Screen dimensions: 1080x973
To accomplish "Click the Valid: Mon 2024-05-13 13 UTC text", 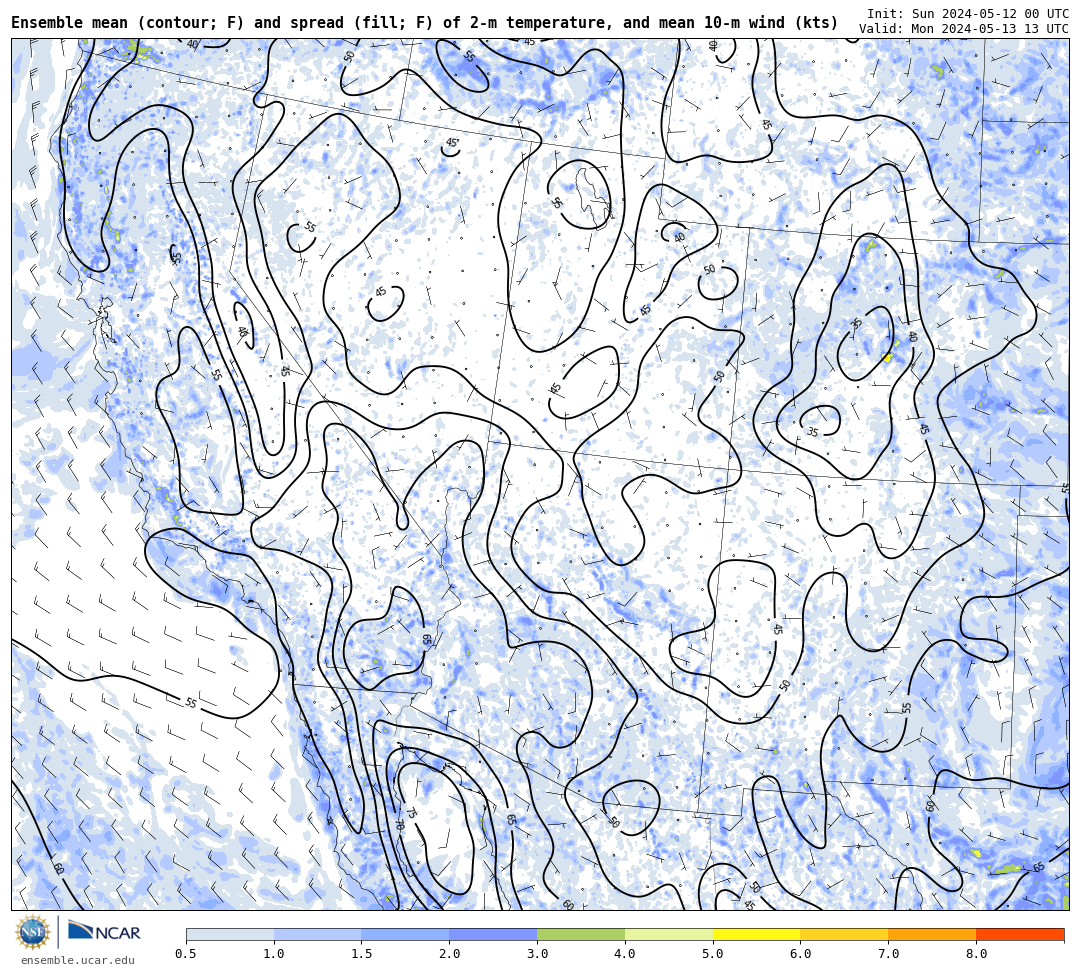I will click(x=964, y=29).
